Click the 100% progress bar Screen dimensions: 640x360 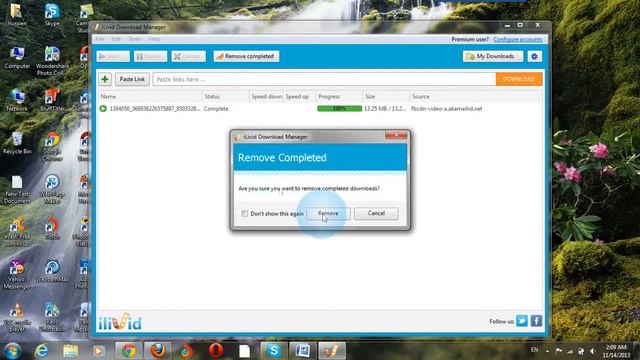pos(339,109)
